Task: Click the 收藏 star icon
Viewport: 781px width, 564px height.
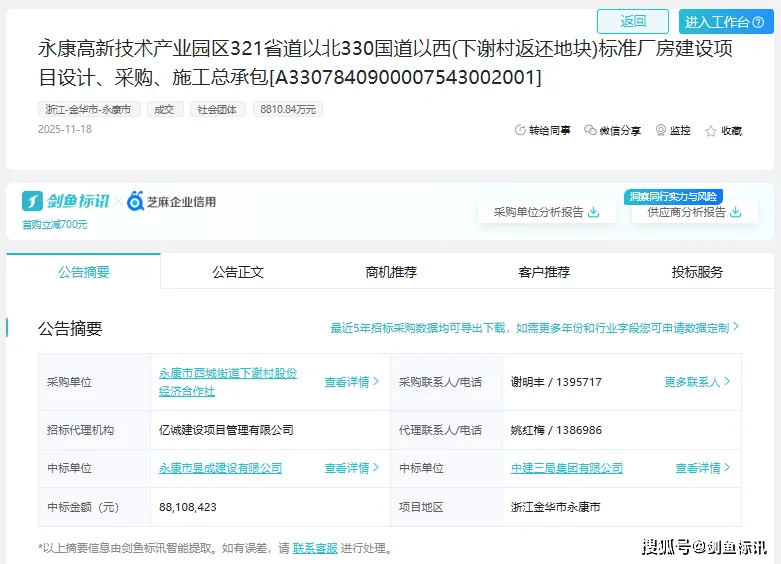Action: tap(711, 131)
